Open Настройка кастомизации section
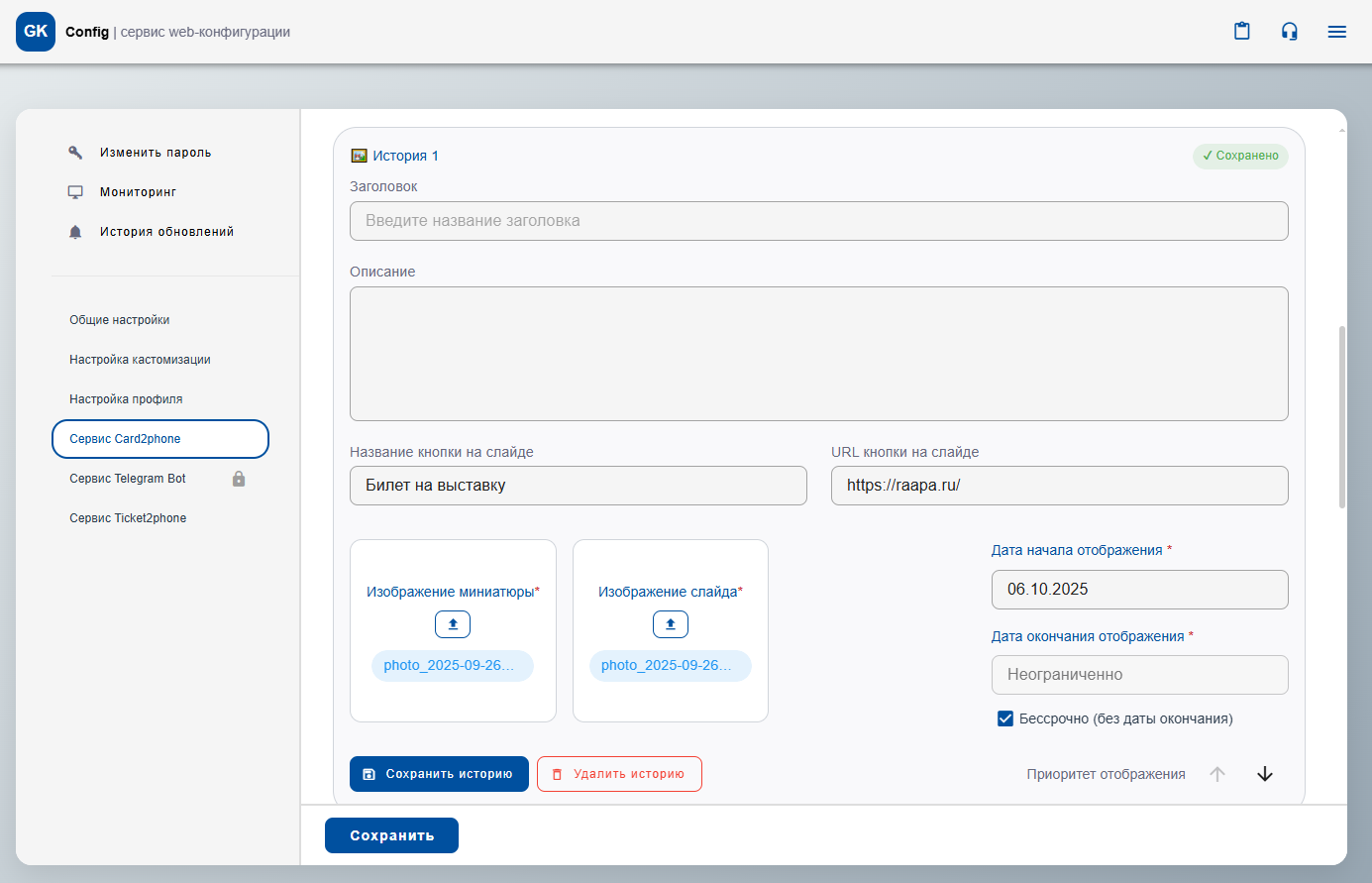 (140, 360)
